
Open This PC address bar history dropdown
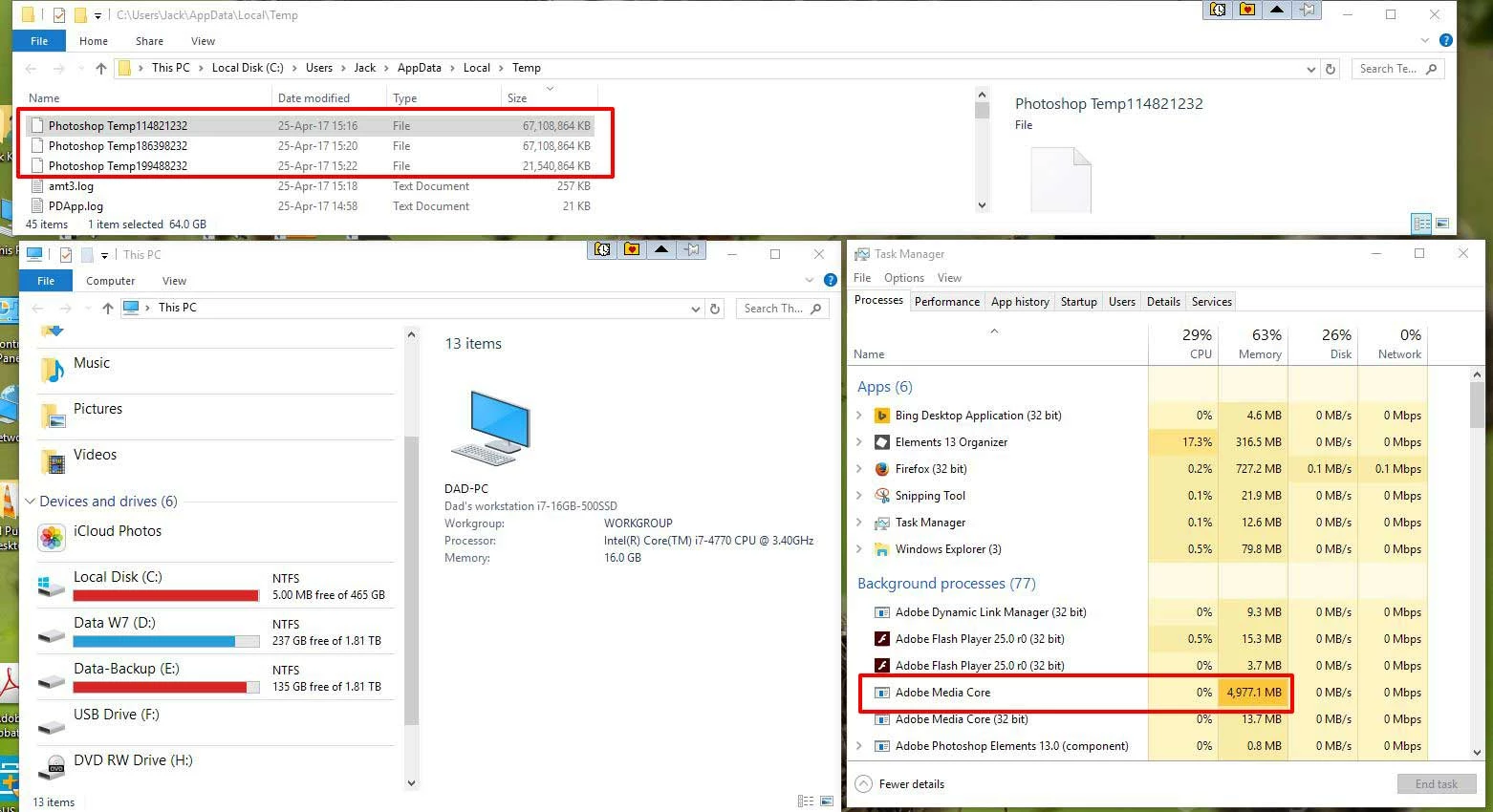tap(695, 309)
